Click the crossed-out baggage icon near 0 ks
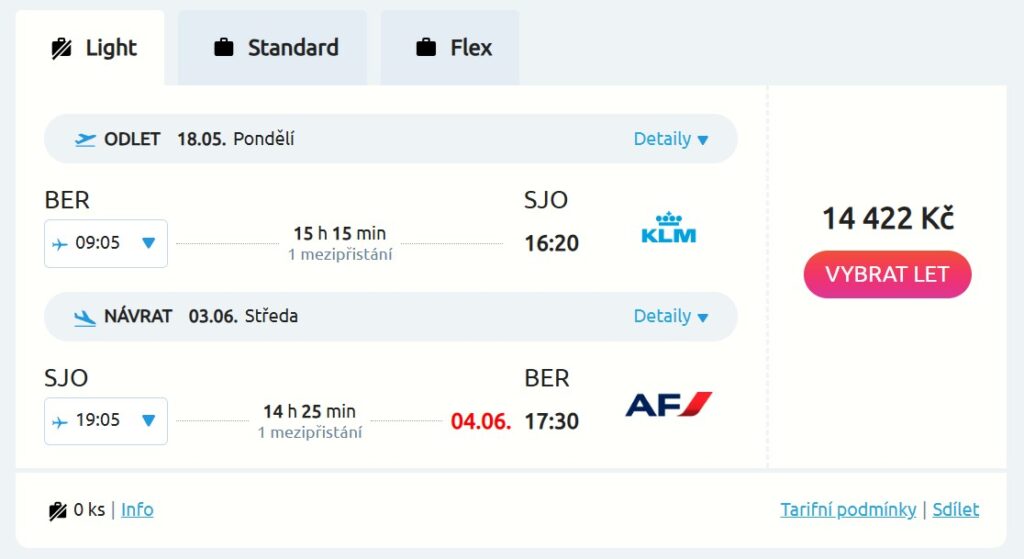 pos(58,511)
